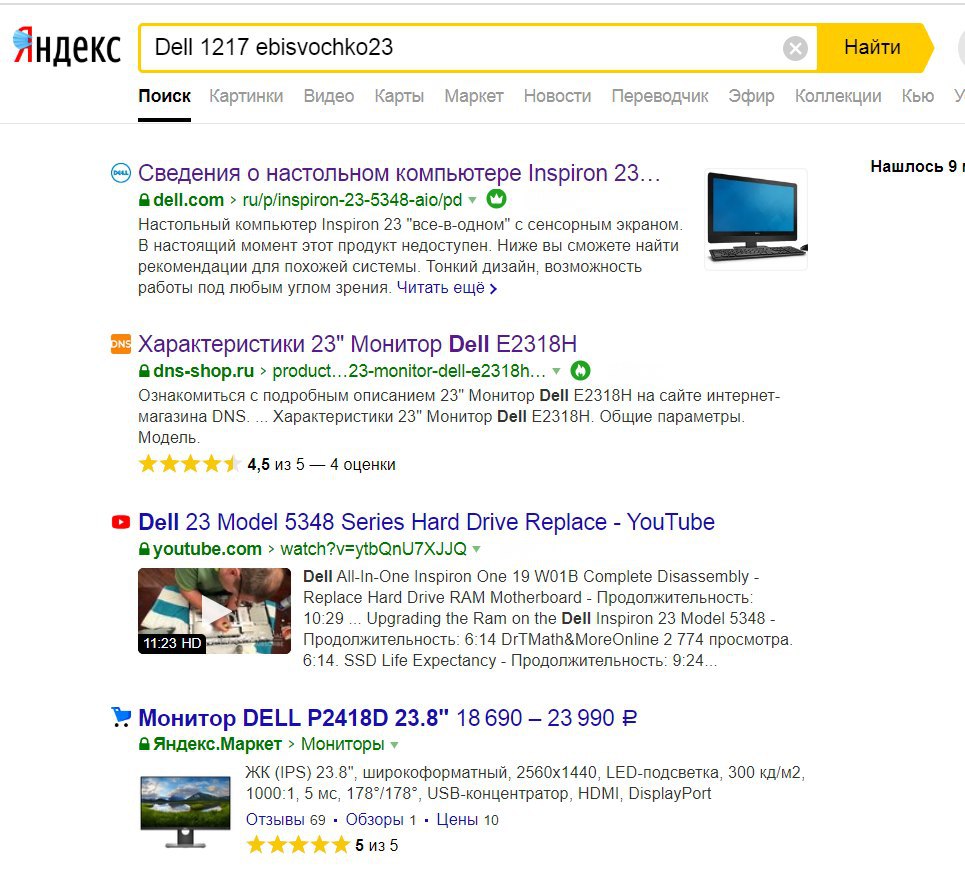
Task: Clear the search query with the X icon
Action: coord(795,48)
